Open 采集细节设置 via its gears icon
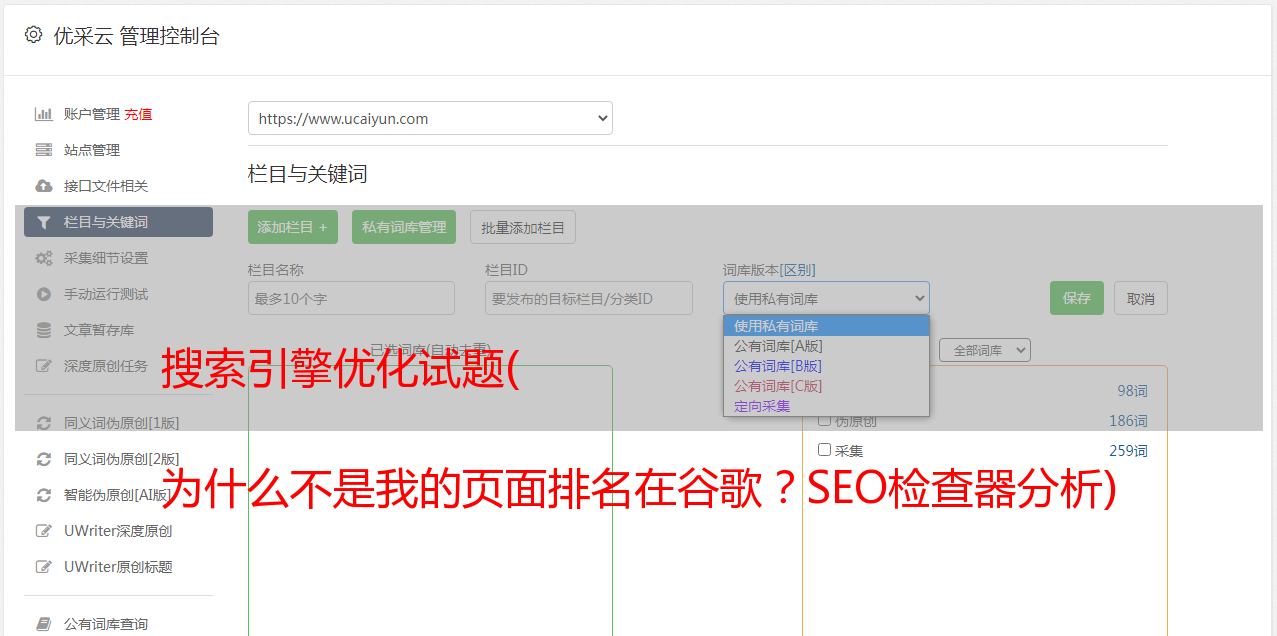 (44, 258)
